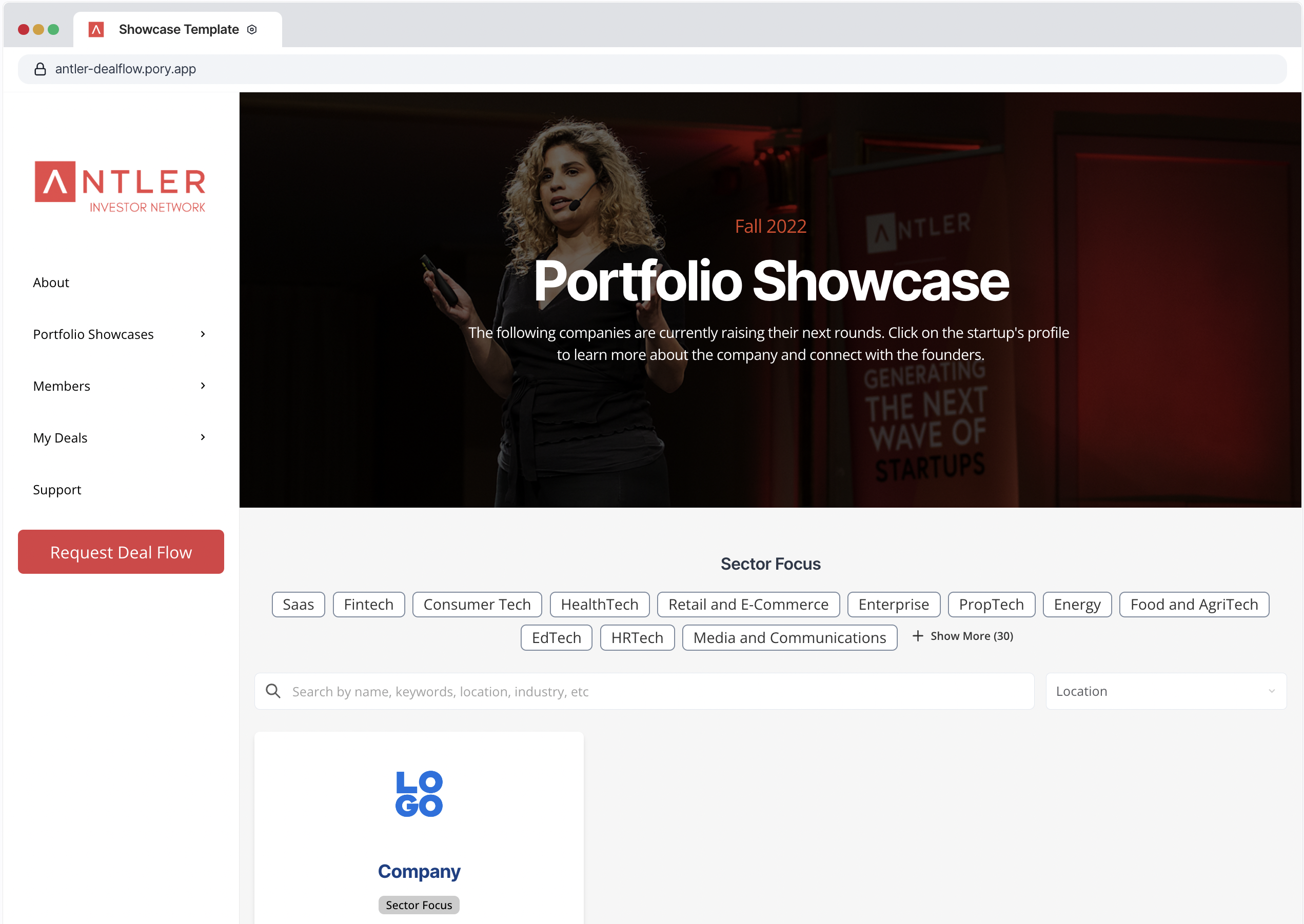Click the settings icon in tab title
Image resolution: width=1304 pixels, height=924 pixels.
(252, 30)
